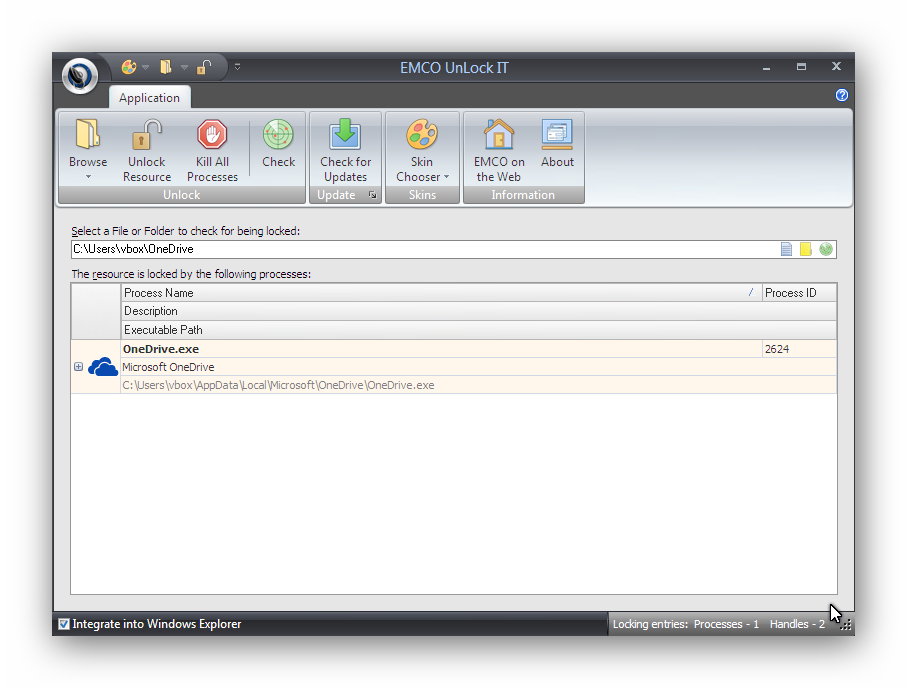Screen dimensions: 907x688
Task: Select process ID 2624 cell
Action: click(x=799, y=349)
